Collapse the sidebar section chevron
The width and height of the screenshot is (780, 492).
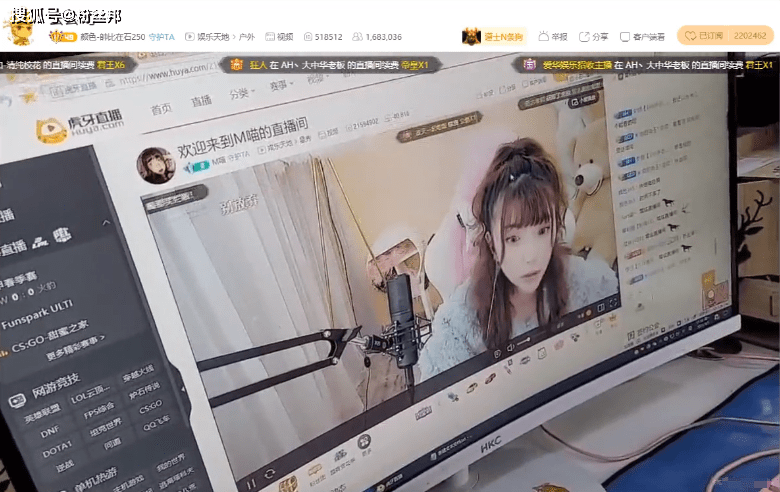(x=106, y=223)
